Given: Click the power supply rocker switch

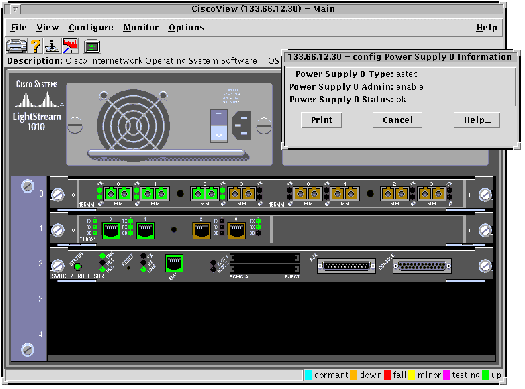Looking at the screenshot, I should [219, 126].
